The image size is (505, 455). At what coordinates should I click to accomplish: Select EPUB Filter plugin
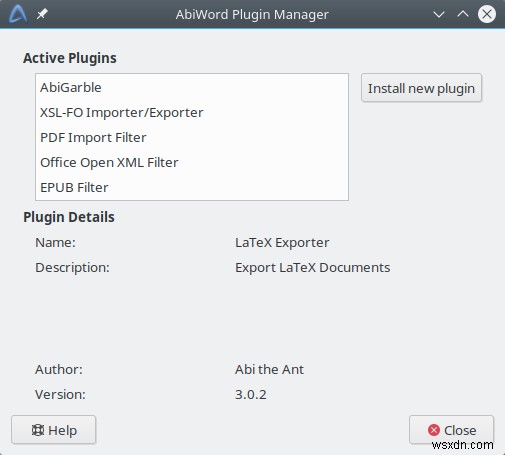[192, 187]
